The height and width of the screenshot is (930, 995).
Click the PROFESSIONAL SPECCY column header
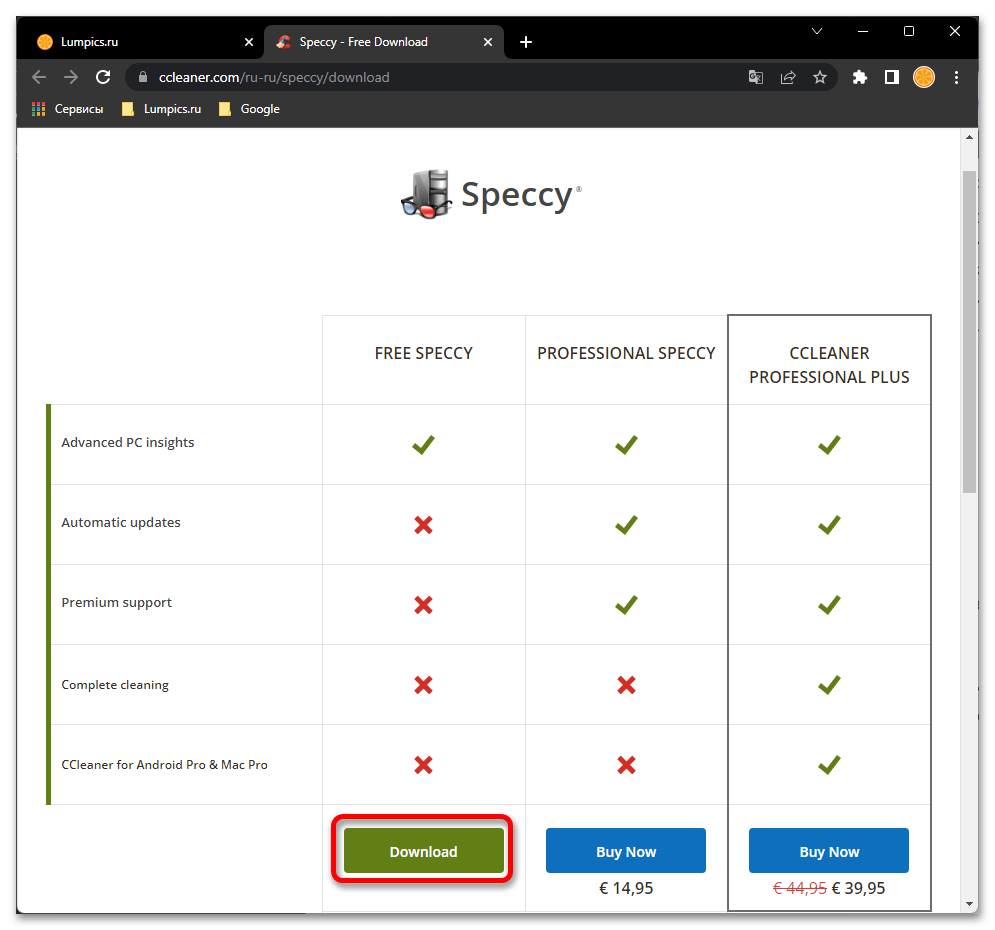pyautogui.click(x=626, y=353)
